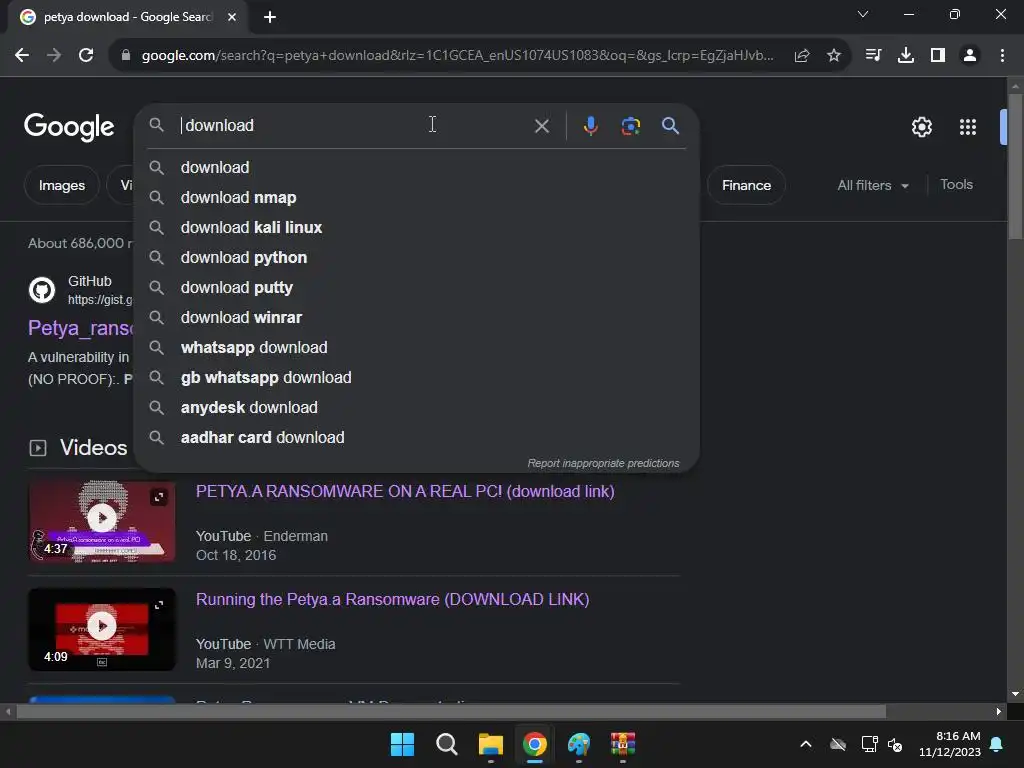Open the Chrome three-dot menu
Image resolution: width=1024 pixels, height=768 pixels.
(x=1002, y=56)
